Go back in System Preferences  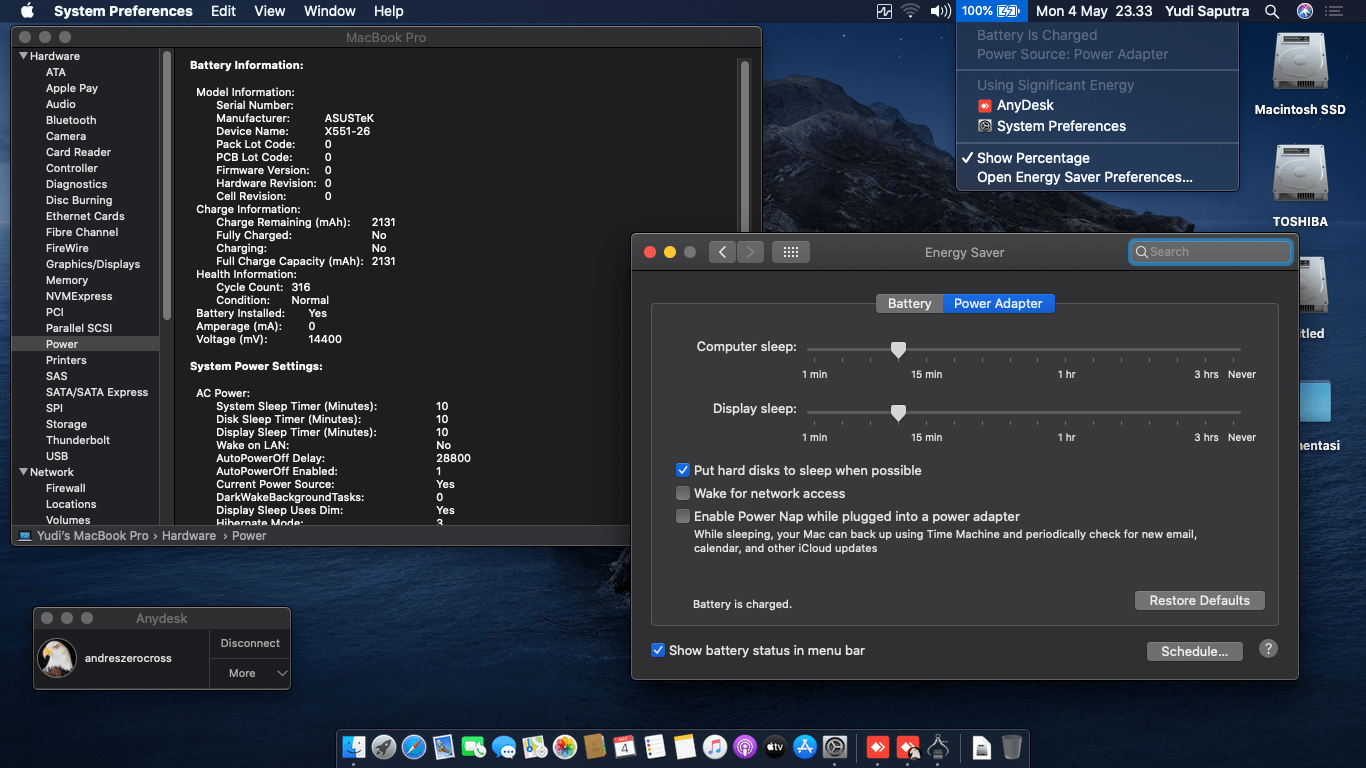(x=722, y=252)
